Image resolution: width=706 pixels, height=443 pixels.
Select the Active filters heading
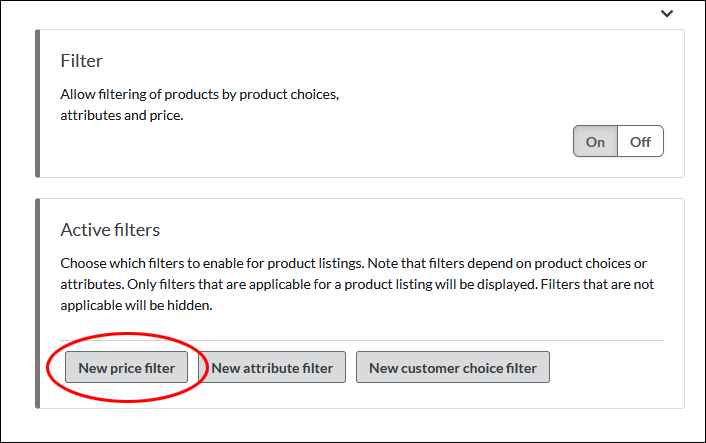110,230
